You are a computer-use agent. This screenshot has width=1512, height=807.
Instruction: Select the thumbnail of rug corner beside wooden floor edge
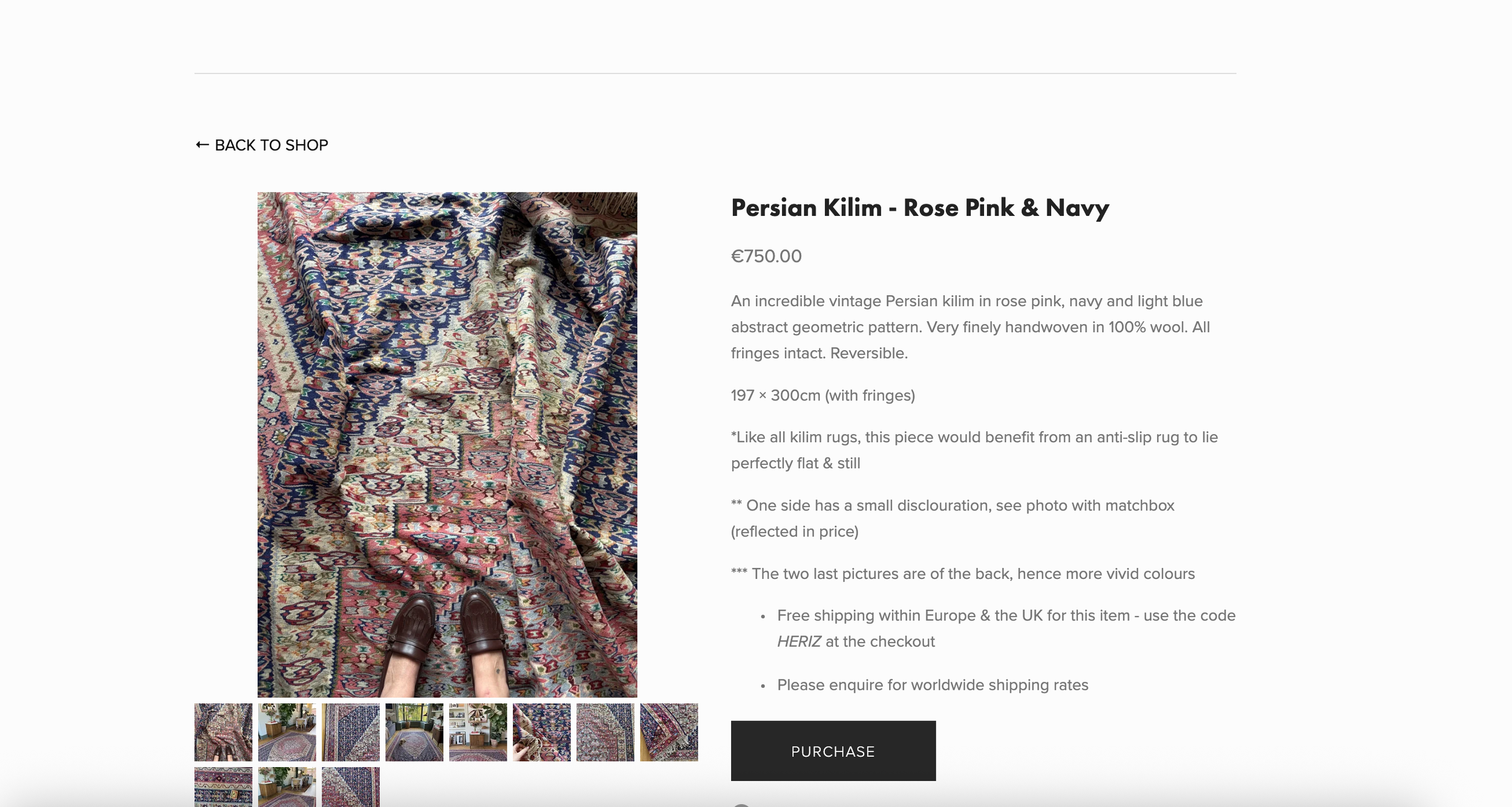351,732
